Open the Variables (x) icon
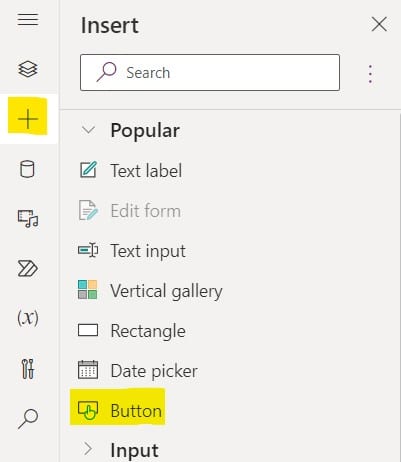 (28, 318)
